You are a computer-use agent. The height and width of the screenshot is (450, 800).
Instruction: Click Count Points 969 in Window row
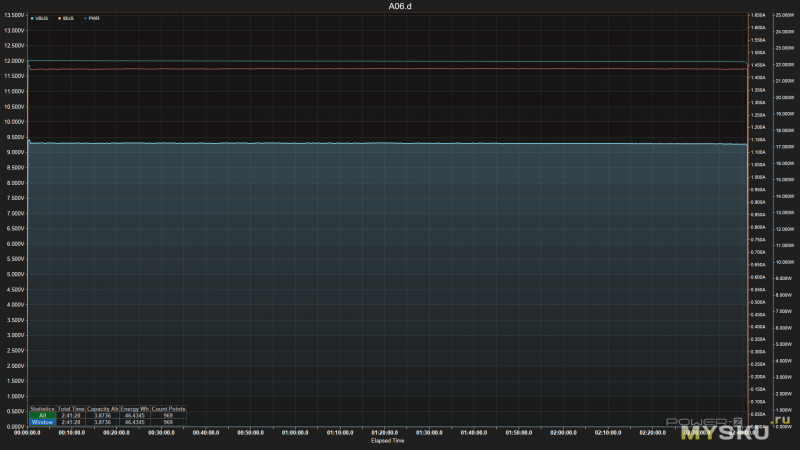(x=168, y=422)
